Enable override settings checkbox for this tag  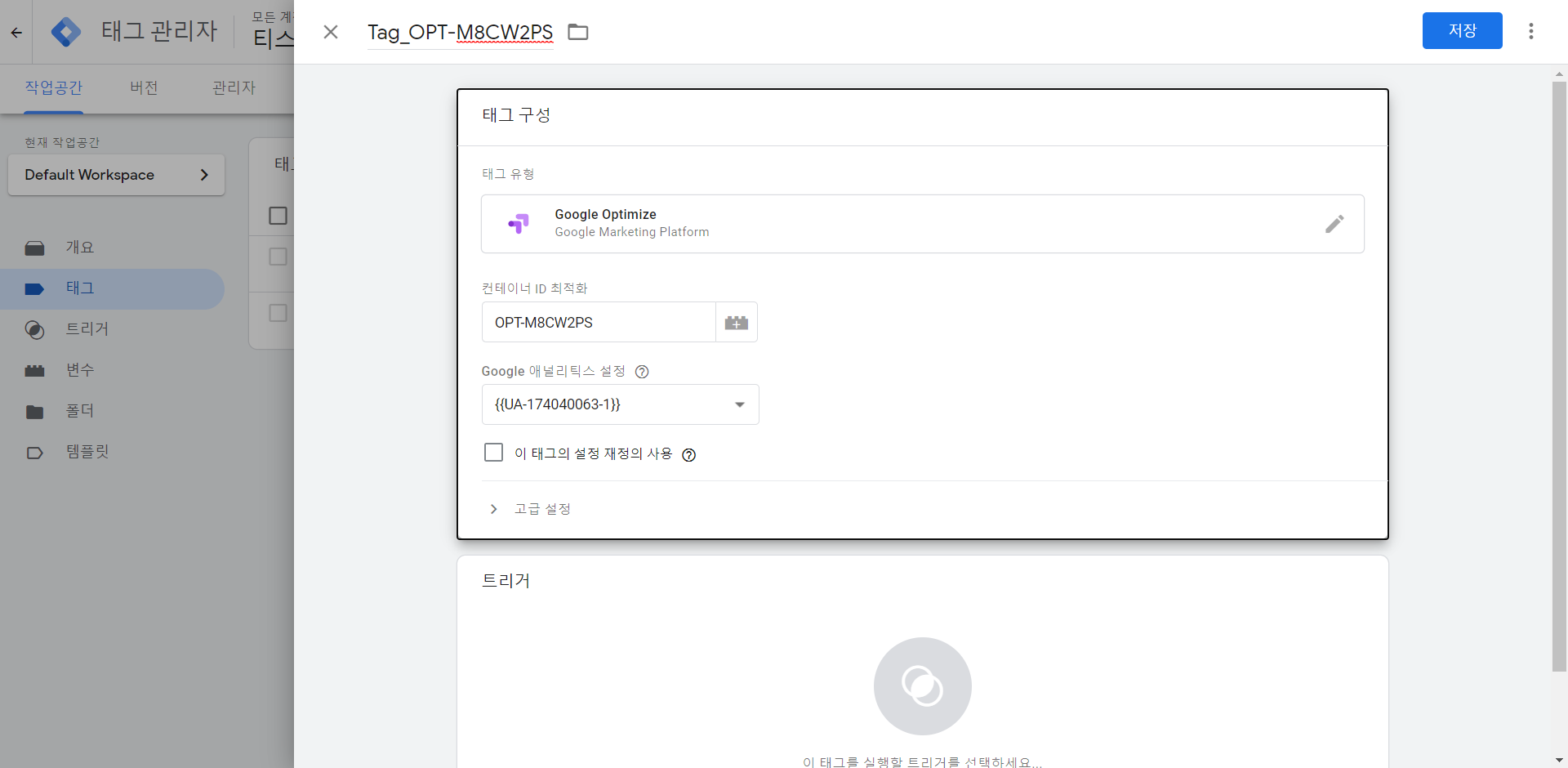coord(493,453)
